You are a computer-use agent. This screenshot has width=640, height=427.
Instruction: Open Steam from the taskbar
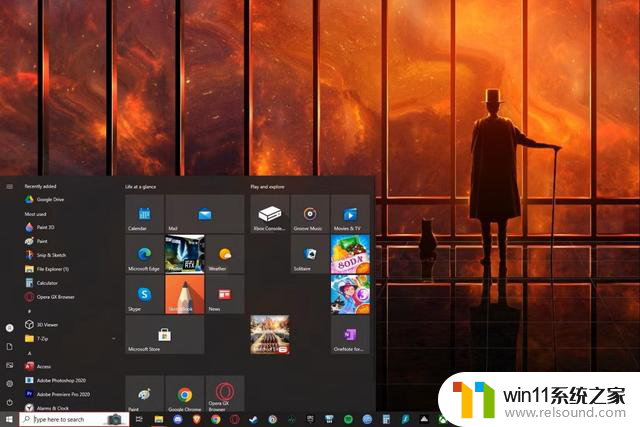pyautogui.click(x=253, y=419)
